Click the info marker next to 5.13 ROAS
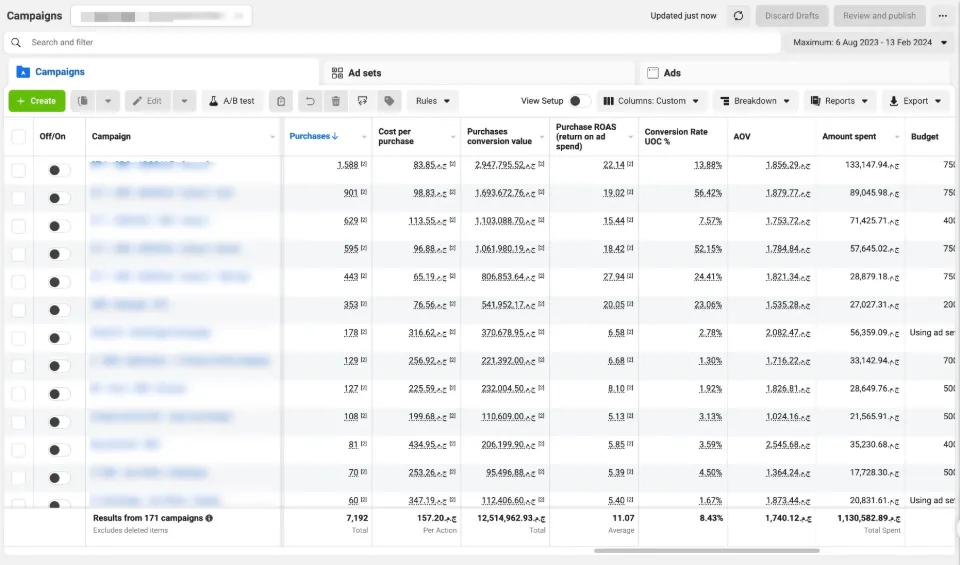Screen dimensions: 960x565 630,416
